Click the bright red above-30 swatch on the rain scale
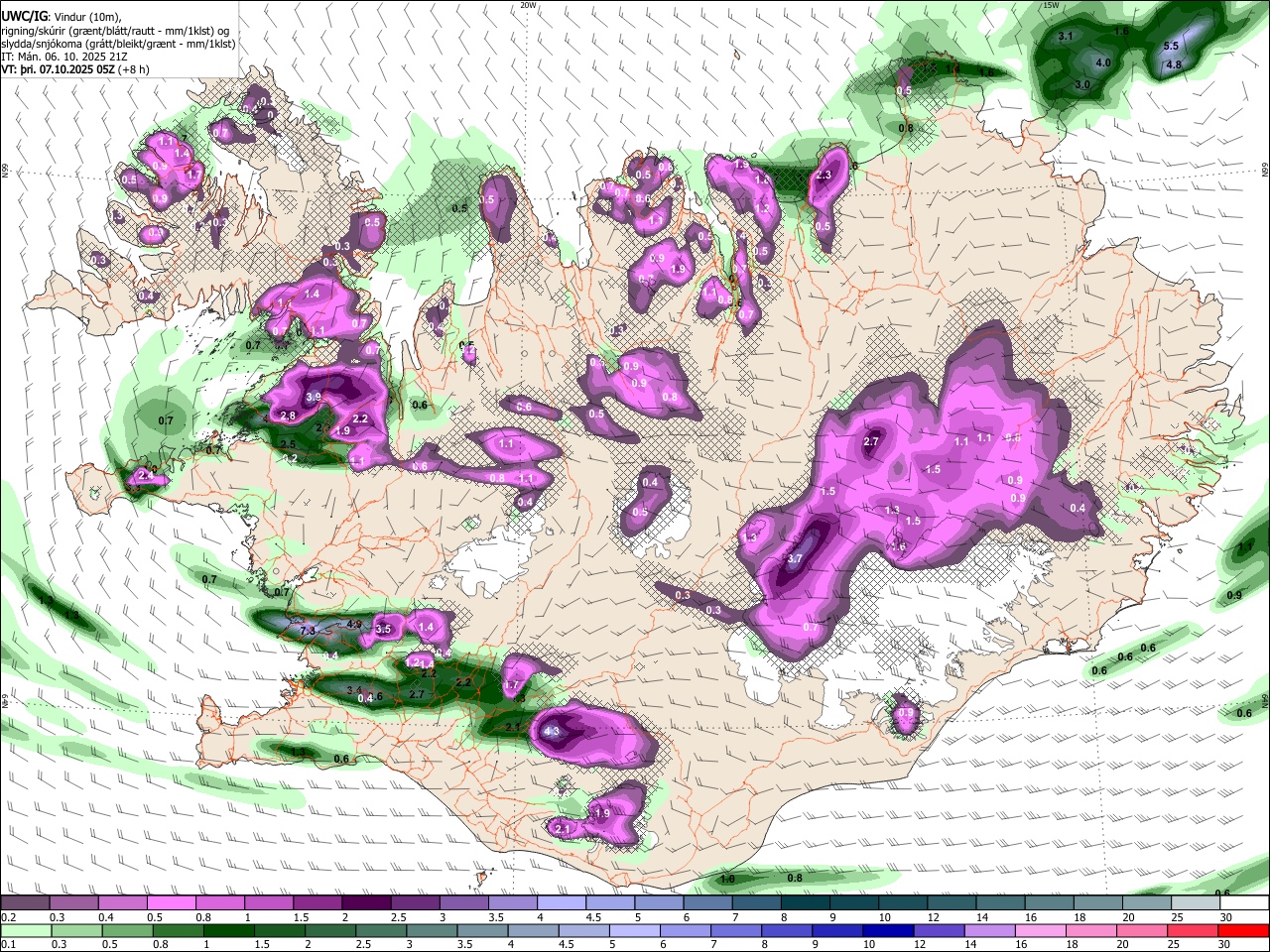This screenshot has height=952, width=1270. [1243, 931]
